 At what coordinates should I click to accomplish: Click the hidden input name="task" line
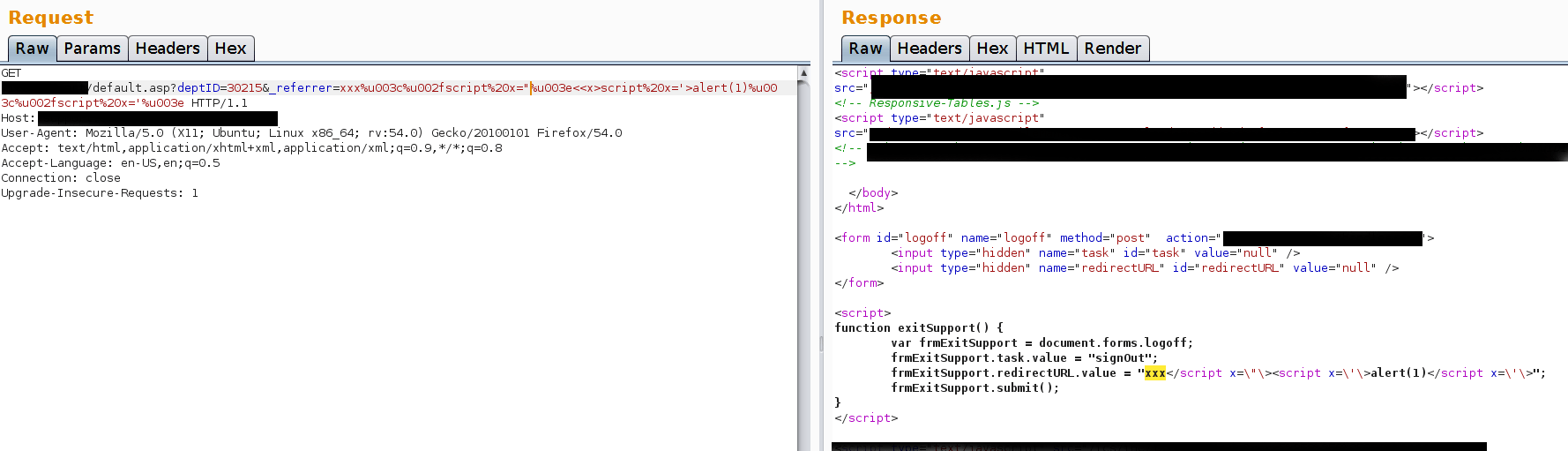click(1095, 253)
